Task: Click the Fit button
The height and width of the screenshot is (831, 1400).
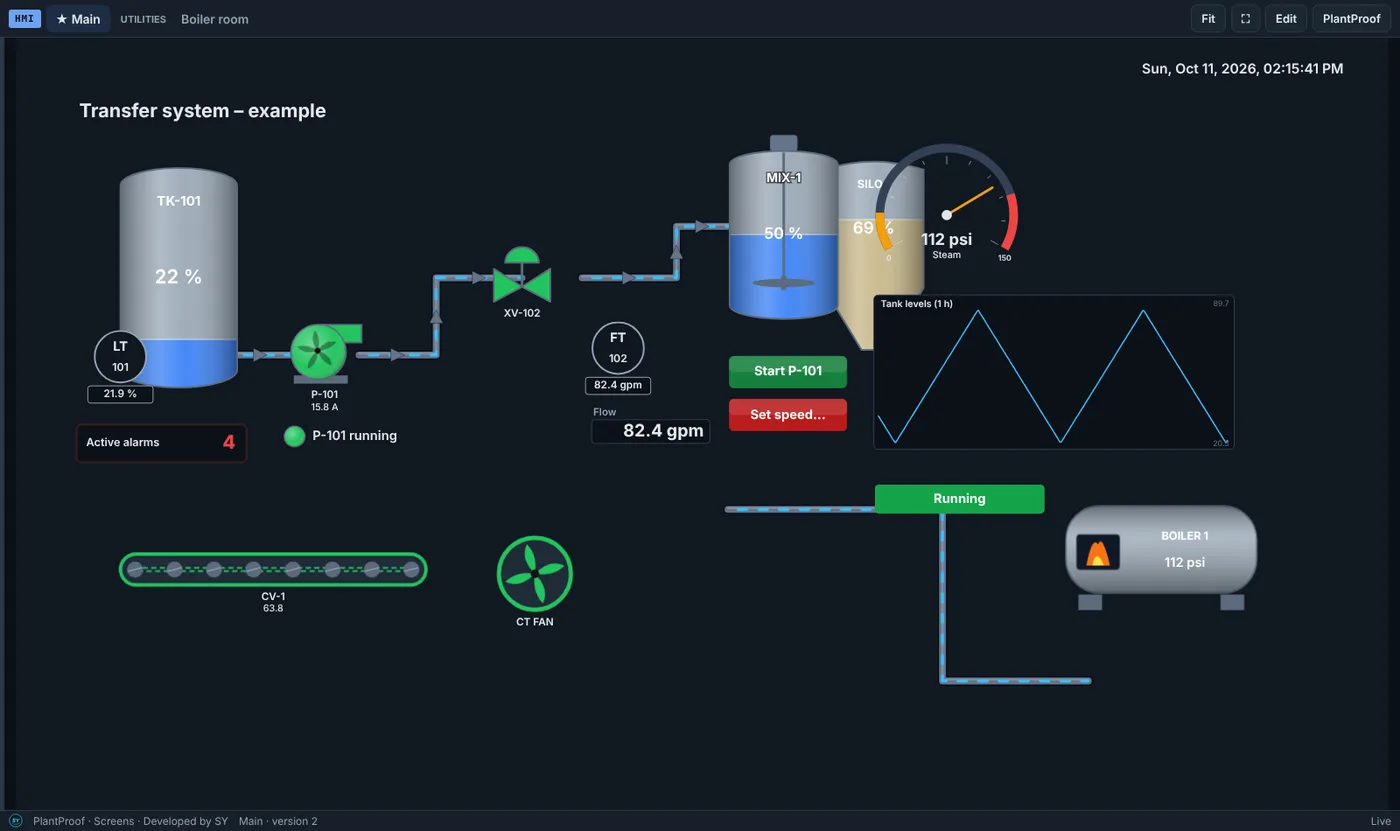Action: 1208,19
